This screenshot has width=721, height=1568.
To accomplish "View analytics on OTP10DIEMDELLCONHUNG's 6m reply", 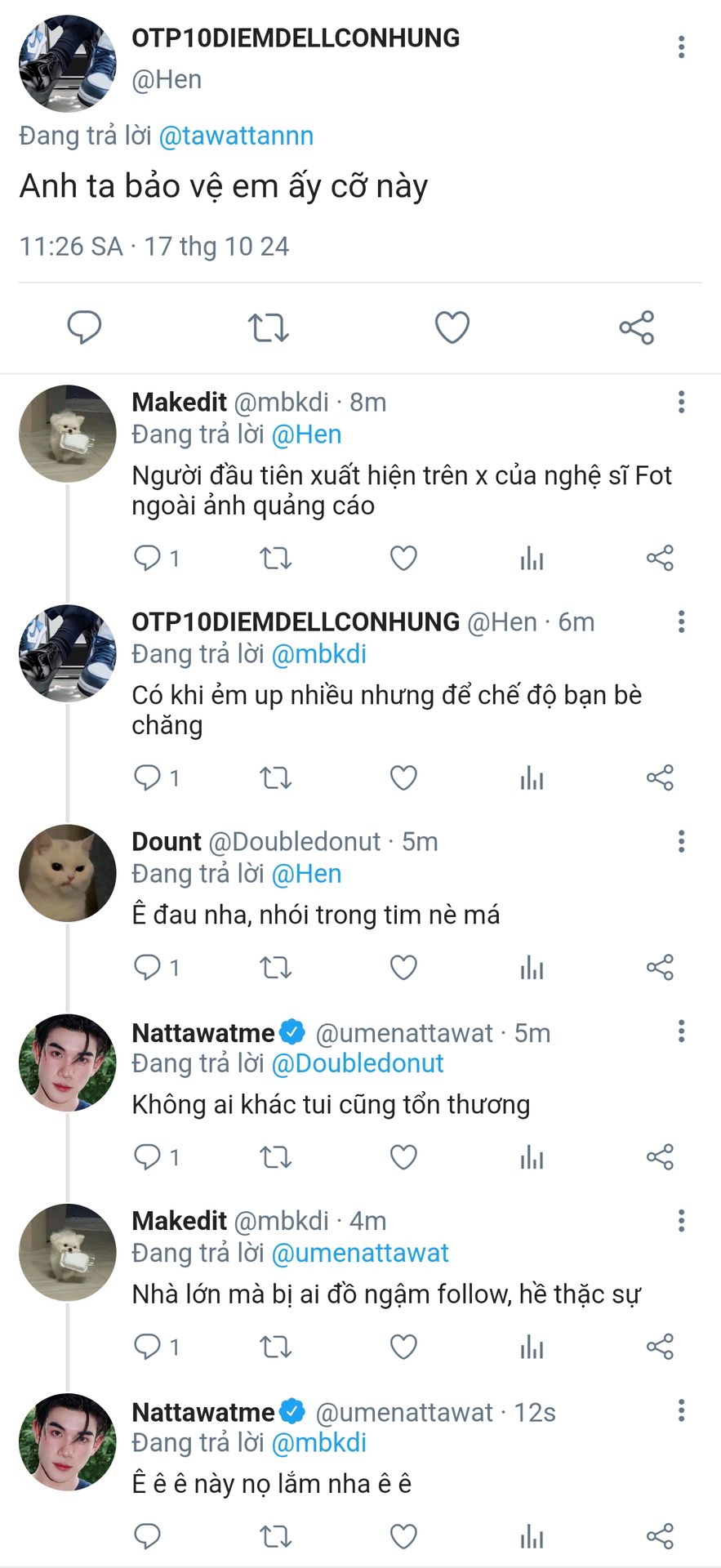I will click(x=532, y=778).
